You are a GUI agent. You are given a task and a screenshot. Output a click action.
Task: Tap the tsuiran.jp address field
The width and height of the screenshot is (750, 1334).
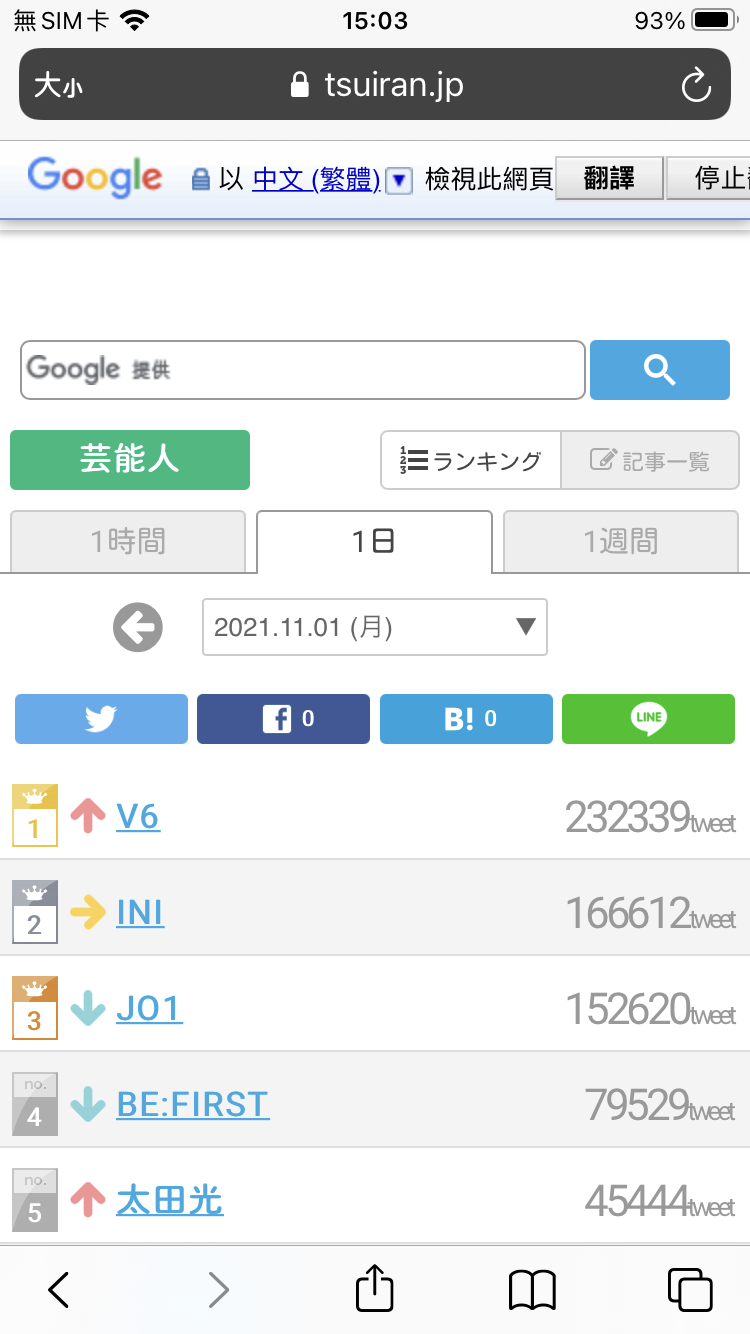(375, 85)
